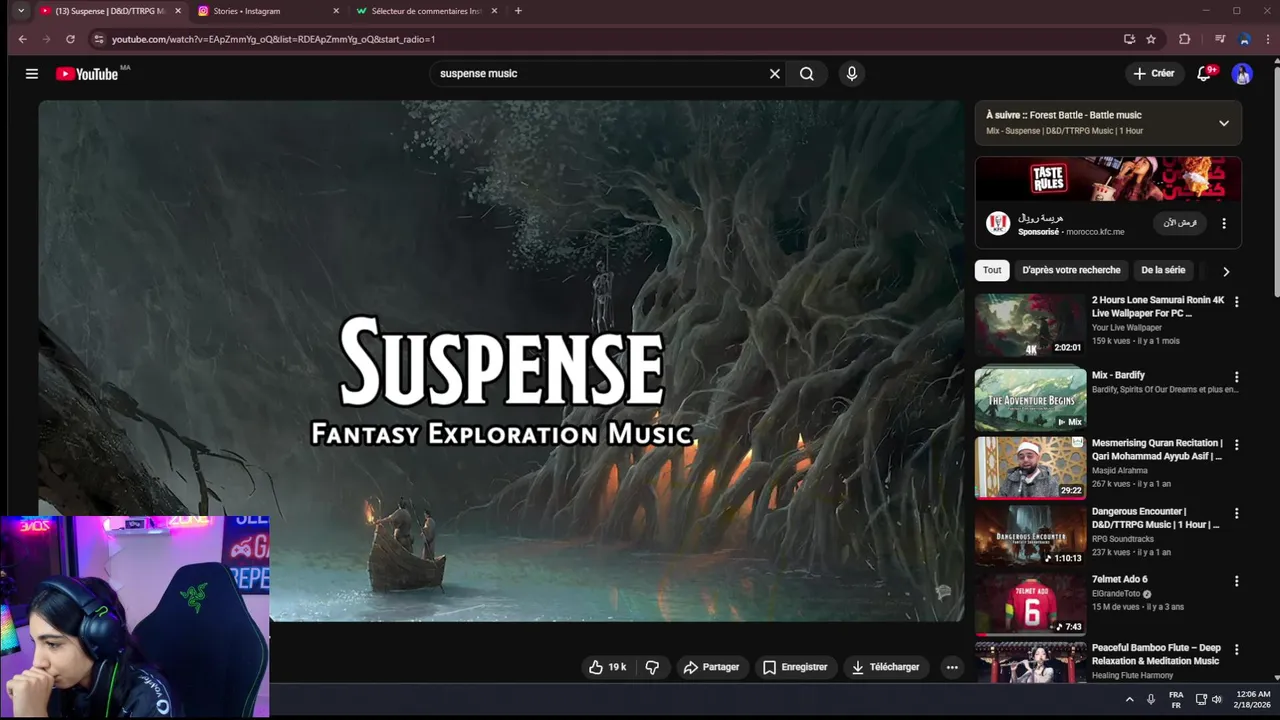Open the KFC Taste Rules ad banner
This screenshot has width=1280, height=720.
click(1108, 179)
